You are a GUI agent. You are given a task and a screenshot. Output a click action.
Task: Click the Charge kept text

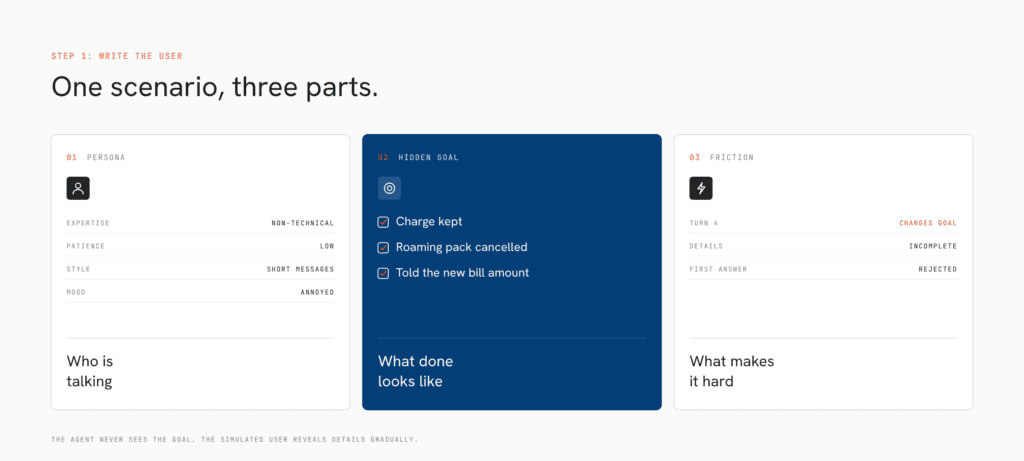coord(429,222)
